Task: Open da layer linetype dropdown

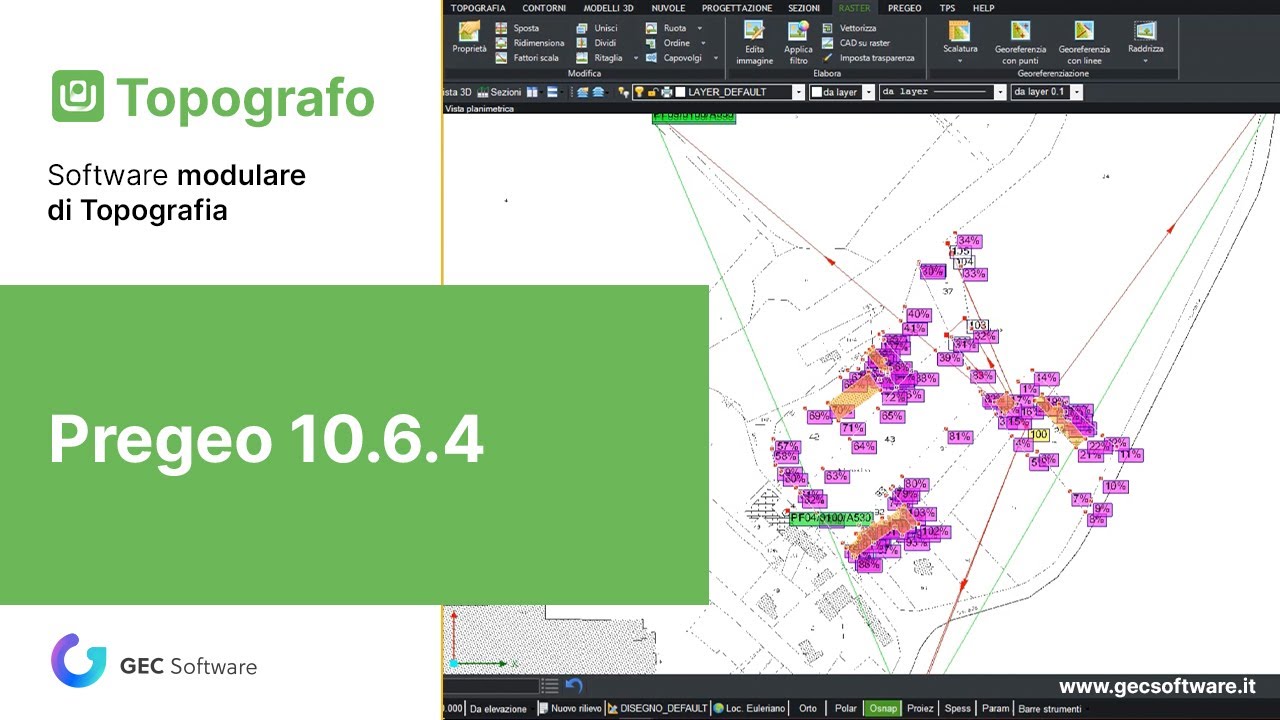Action: [x=1000, y=92]
